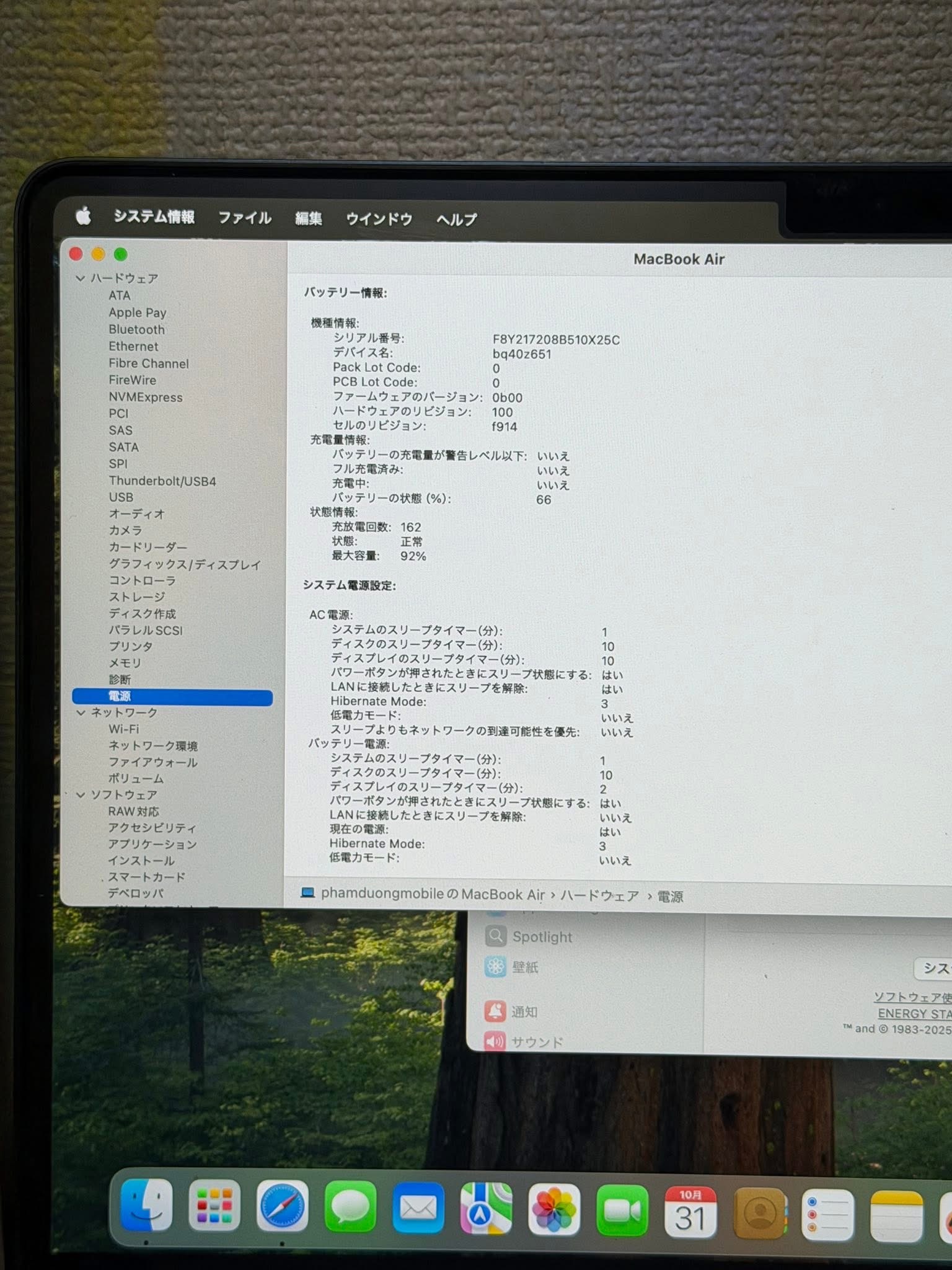952x1270 pixels.
Task: Open the Mail app in dock
Action: click(418, 1208)
